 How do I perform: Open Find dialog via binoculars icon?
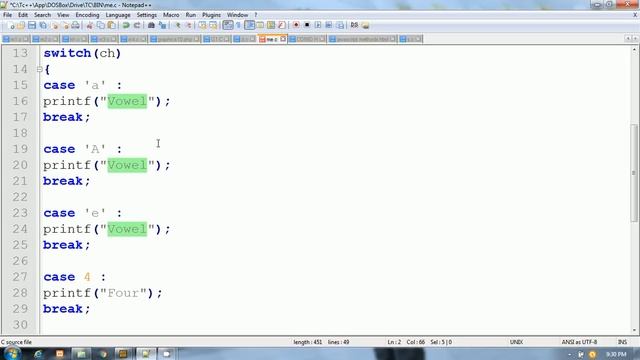click(151, 25)
